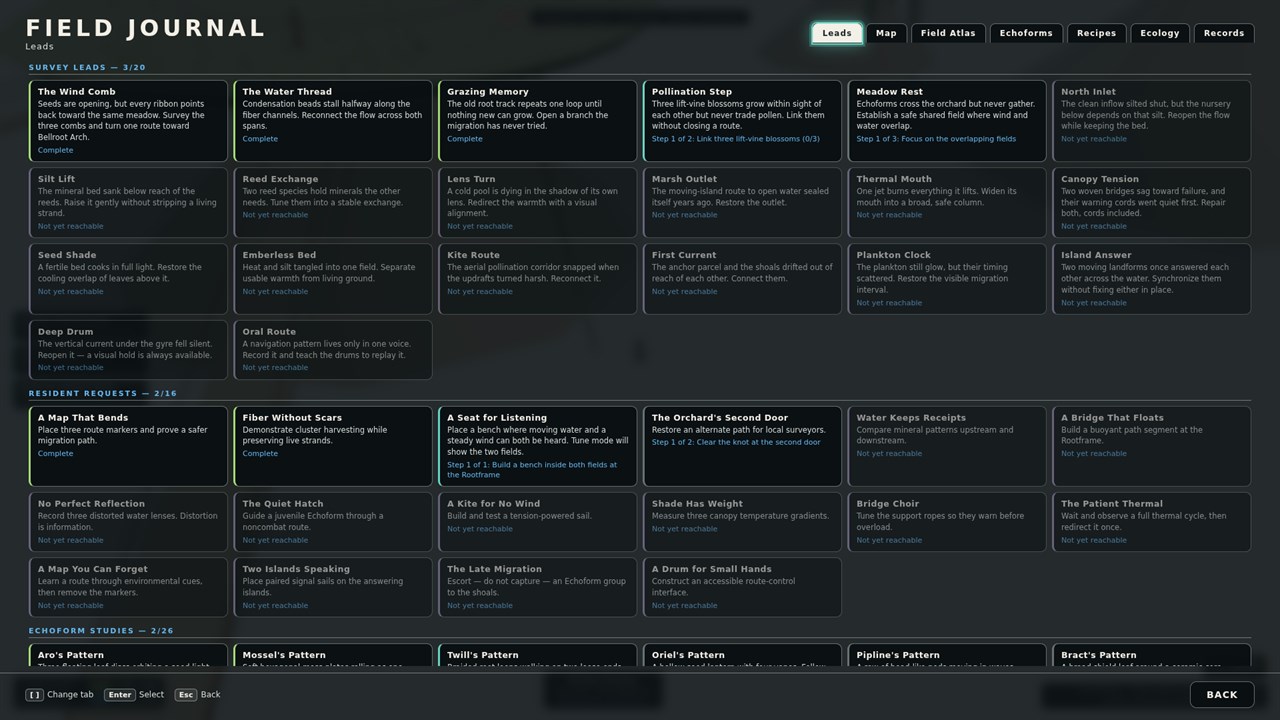Select the Deep Drum card

coord(129,350)
